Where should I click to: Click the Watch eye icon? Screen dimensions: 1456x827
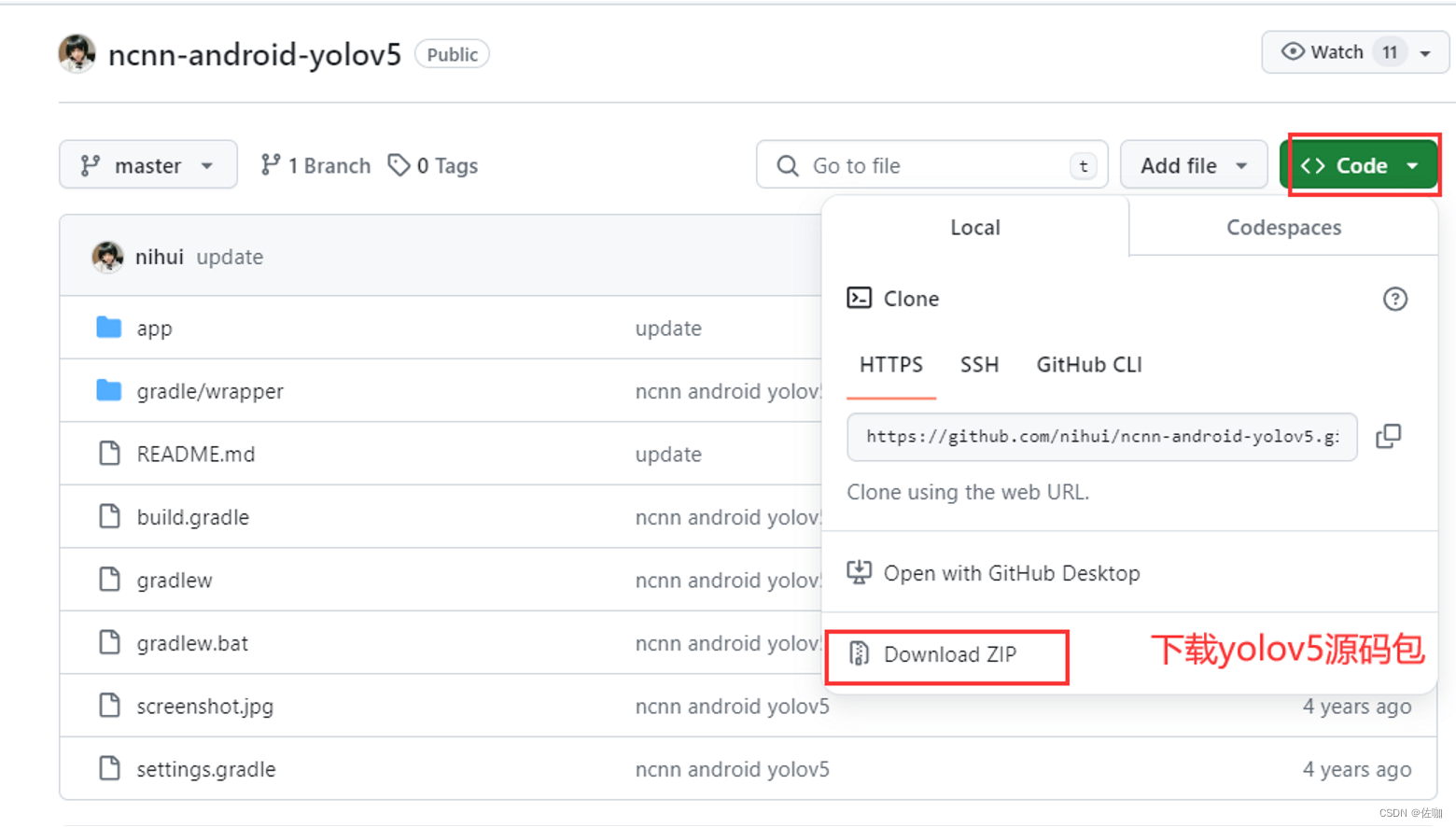pos(1293,51)
